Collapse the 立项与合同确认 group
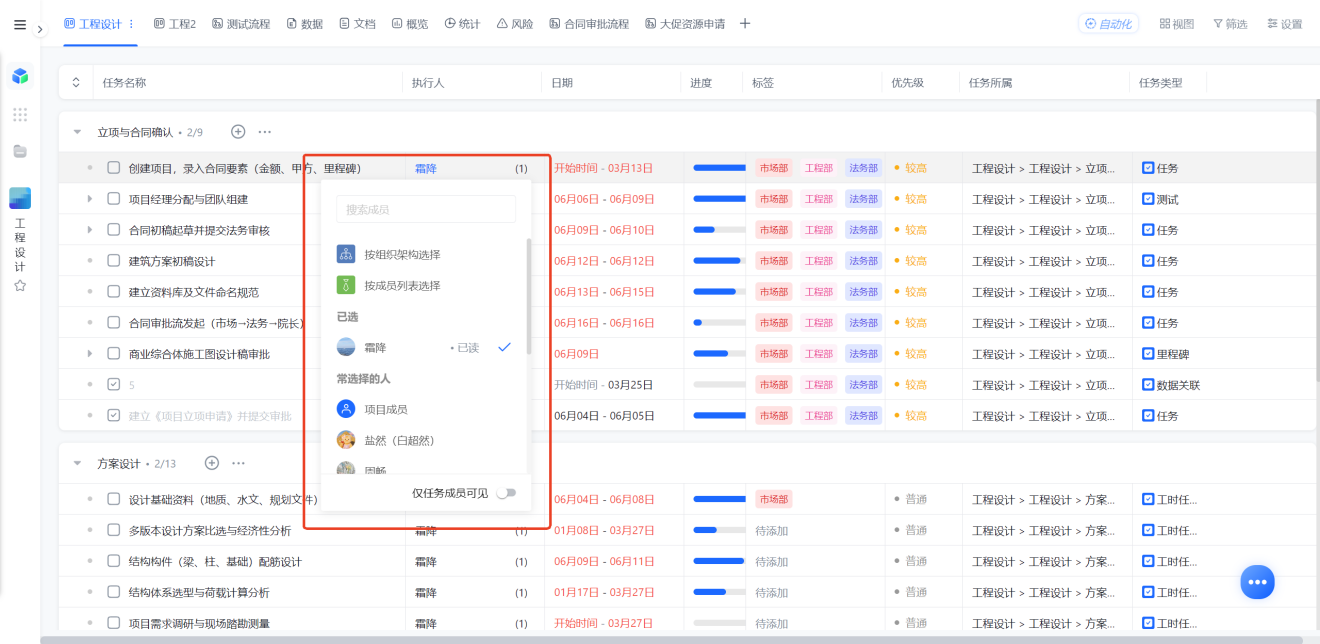This screenshot has width=1320, height=644. [x=77, y=132]
